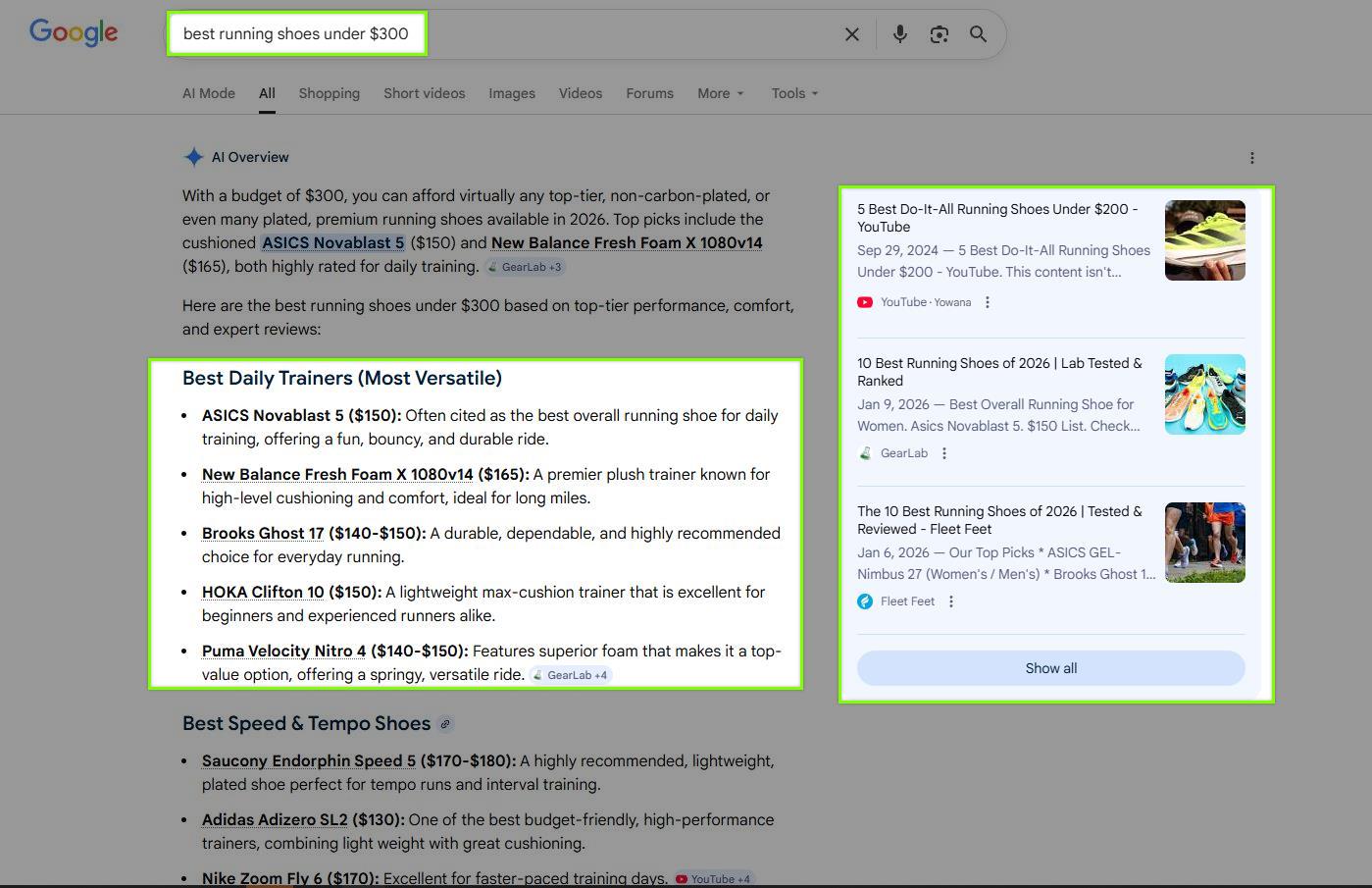Click the Best Speed & Tempo Shoes heading
The height and width of the screenshot is (888, 1372).
point(306,723)
